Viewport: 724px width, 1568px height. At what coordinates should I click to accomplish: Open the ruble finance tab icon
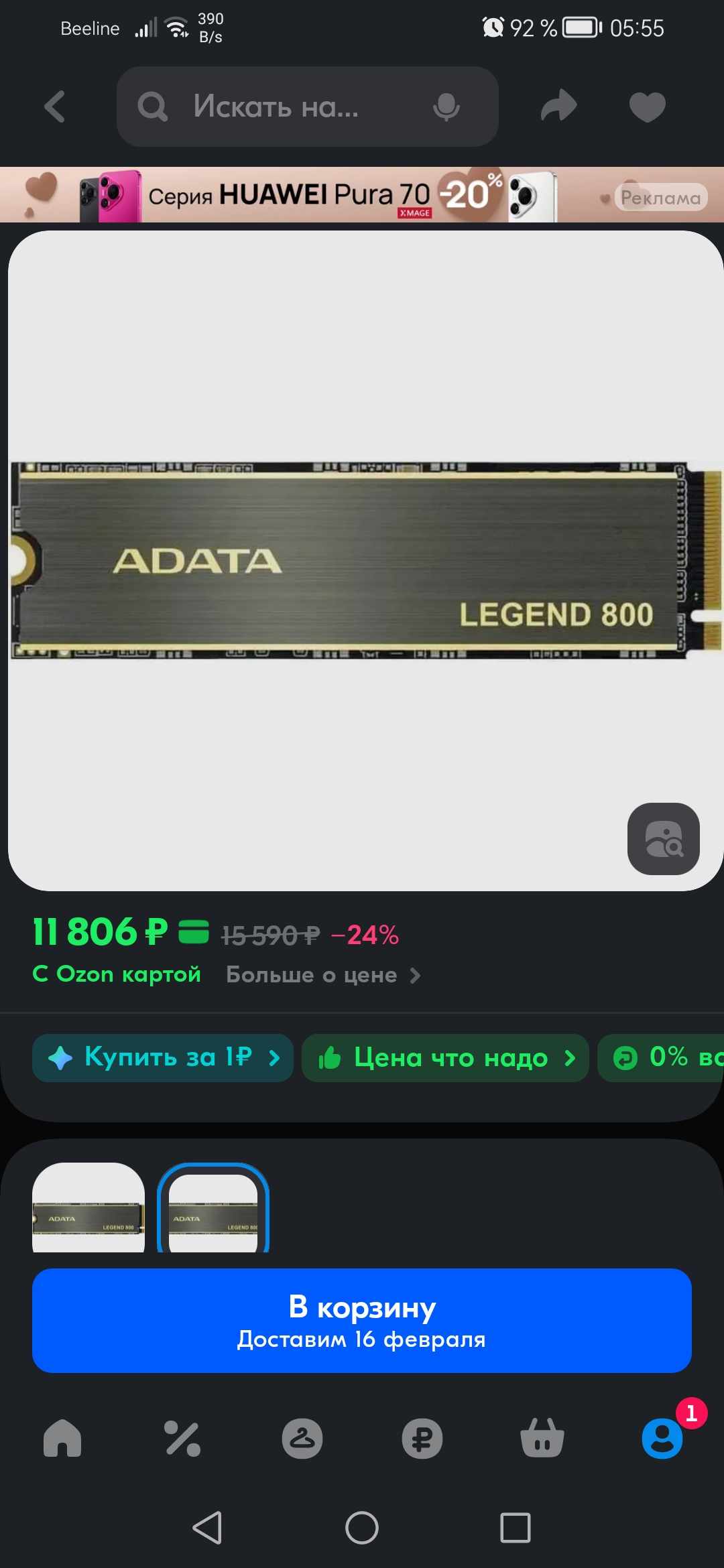pyautogui.click(x=422, y=1438)
